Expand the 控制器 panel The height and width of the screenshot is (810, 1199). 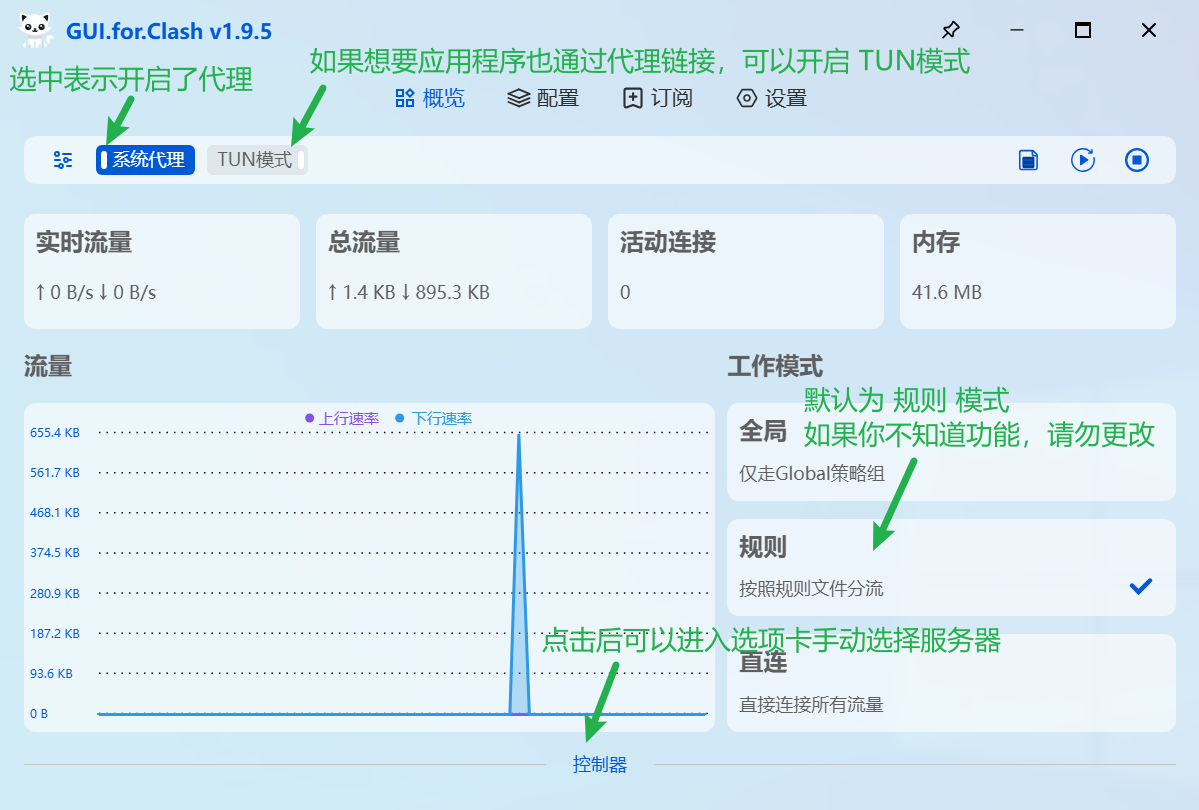[599, 765]
